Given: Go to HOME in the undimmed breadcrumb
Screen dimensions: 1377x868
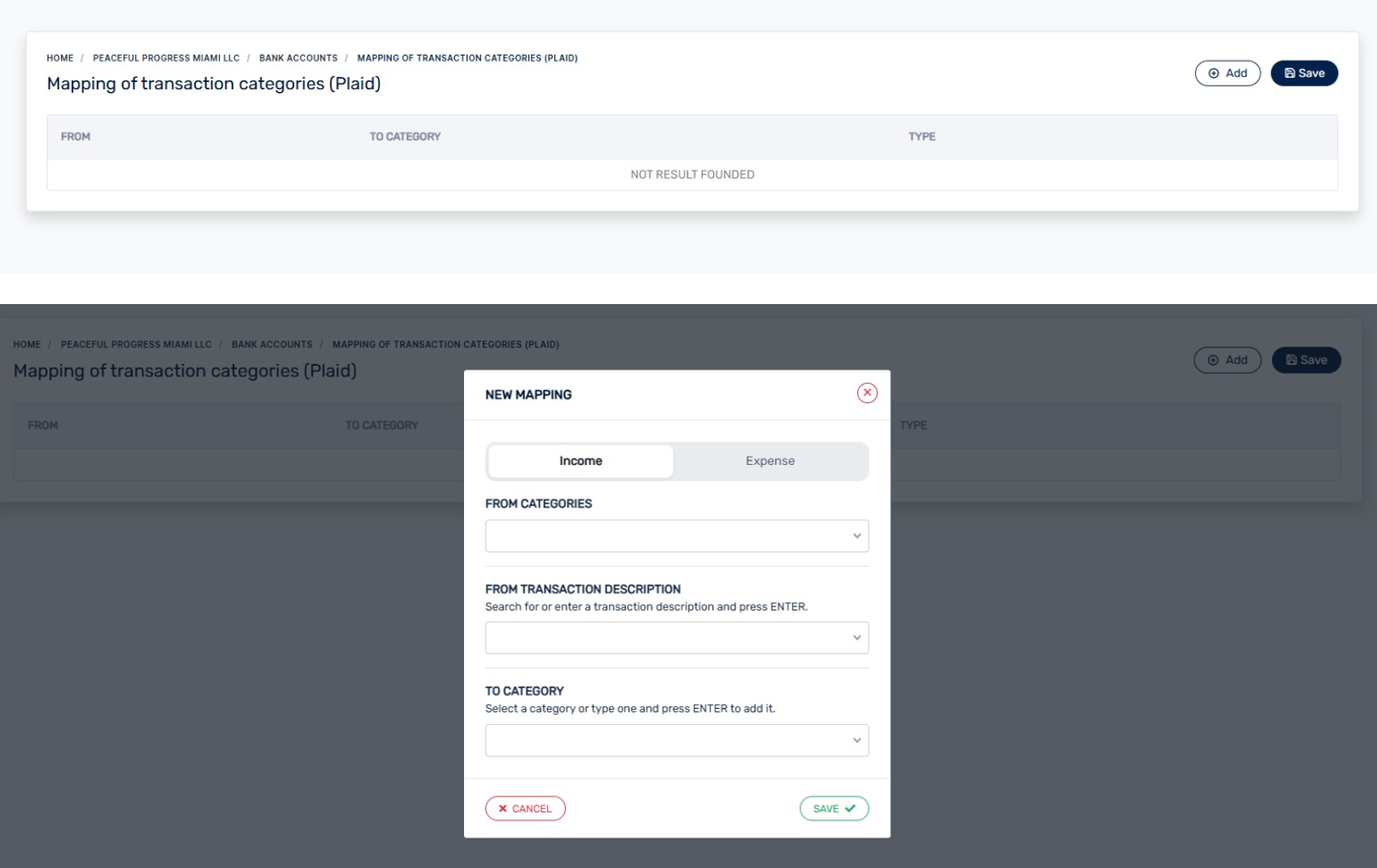Looking at the screenshot, I should pyautogui.click(x=60, y=58).
